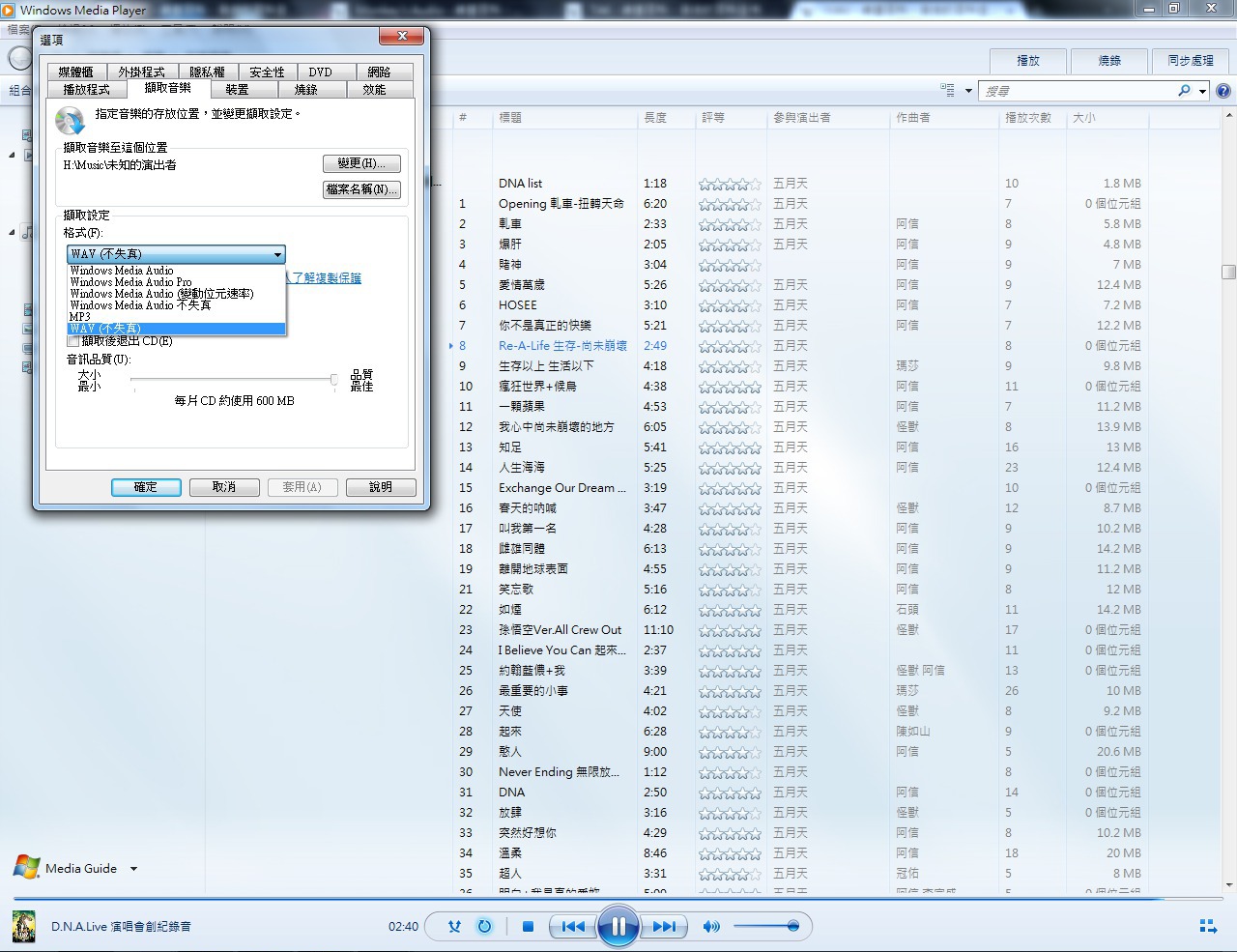
Task: Adjust the volume slider knob
Action: [793, 926]
